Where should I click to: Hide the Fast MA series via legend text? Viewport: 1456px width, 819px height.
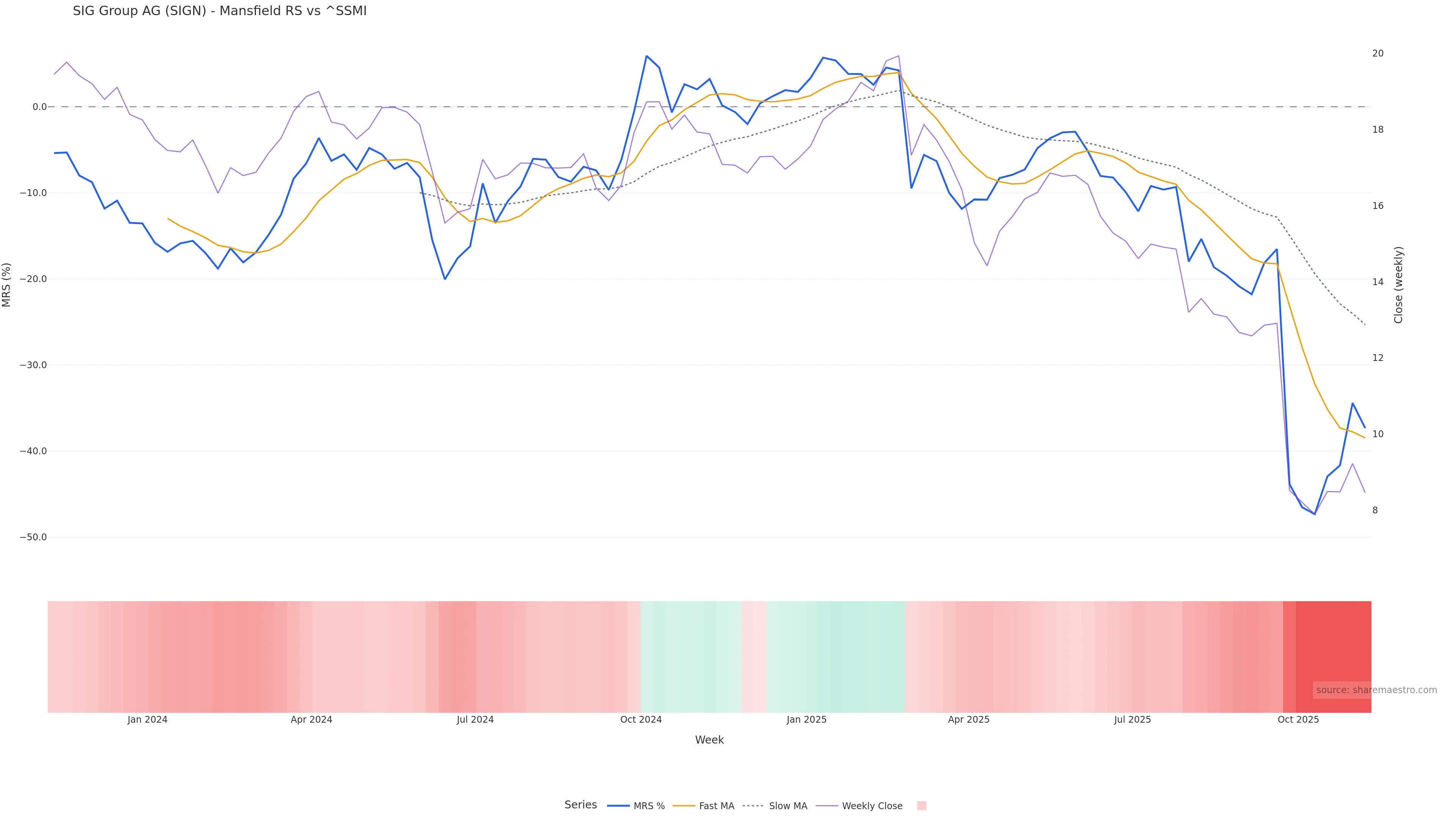[716, 806]
